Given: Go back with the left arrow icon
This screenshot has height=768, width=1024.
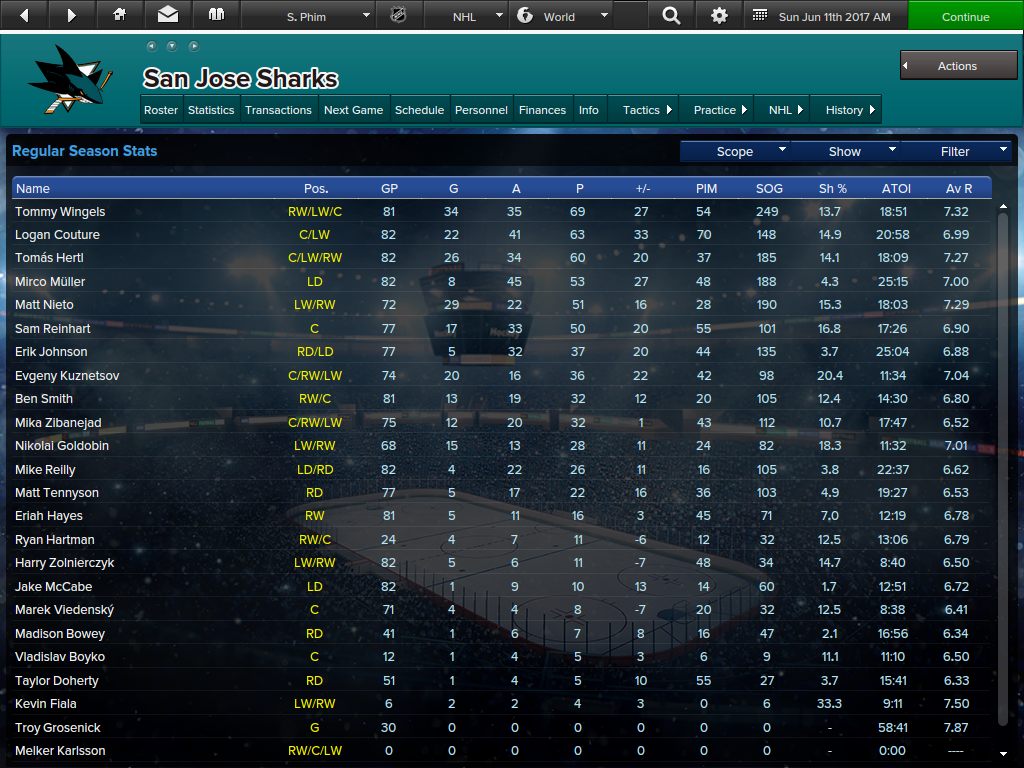Looking at the screenshot, I should (24, 15).
